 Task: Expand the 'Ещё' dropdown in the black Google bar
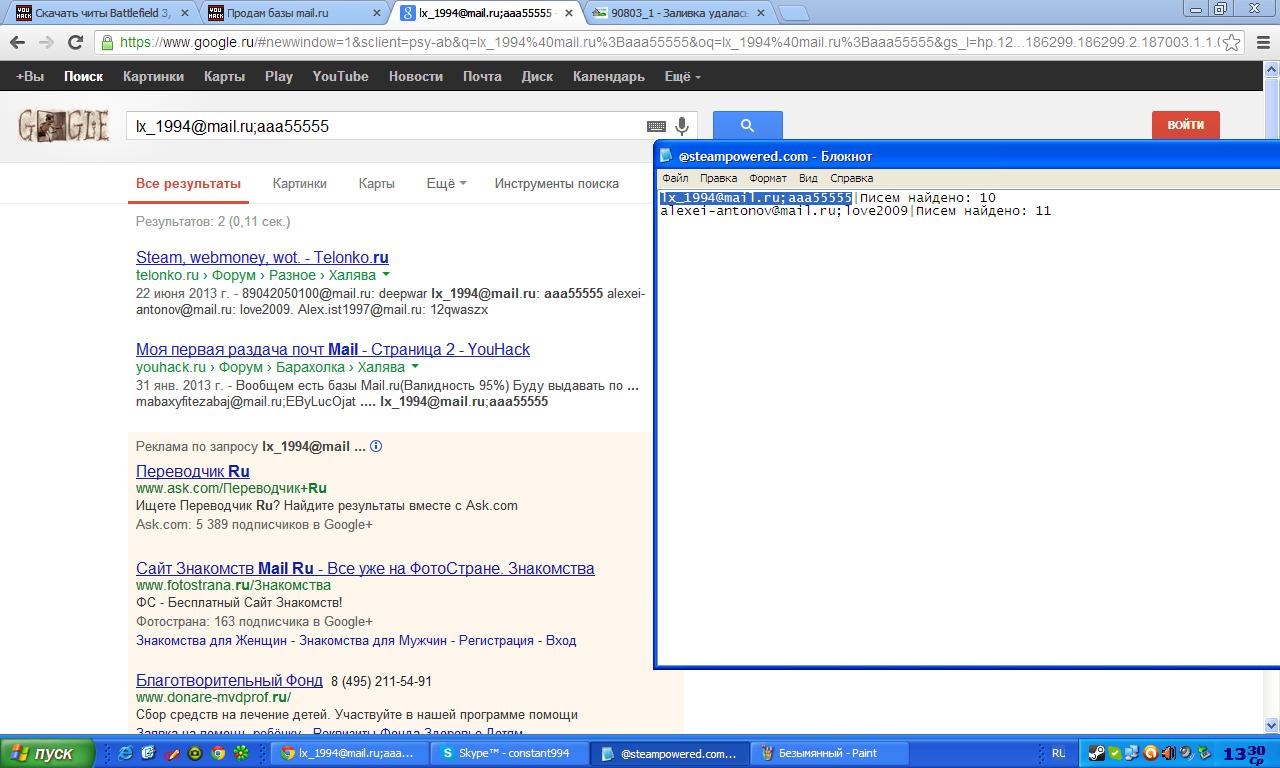682,76
